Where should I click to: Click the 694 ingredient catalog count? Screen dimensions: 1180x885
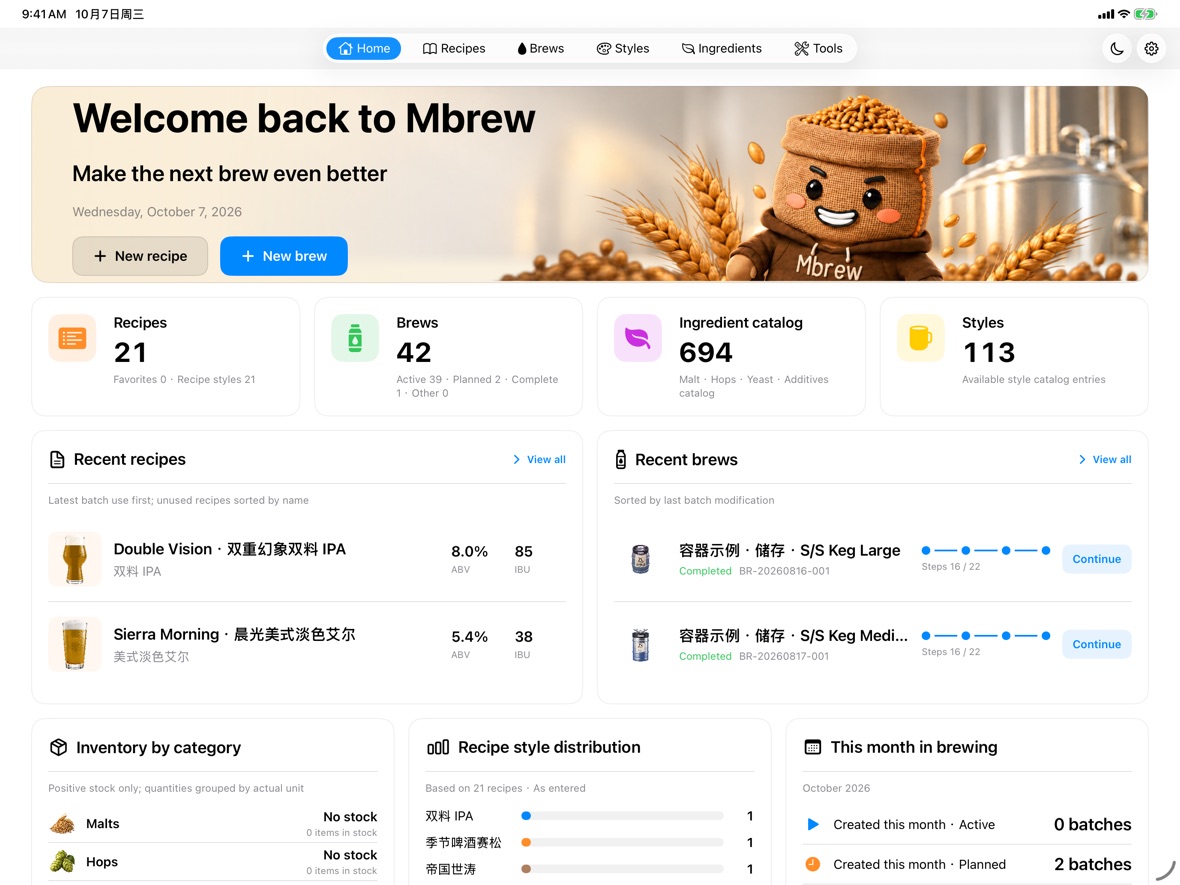[705, 352]
